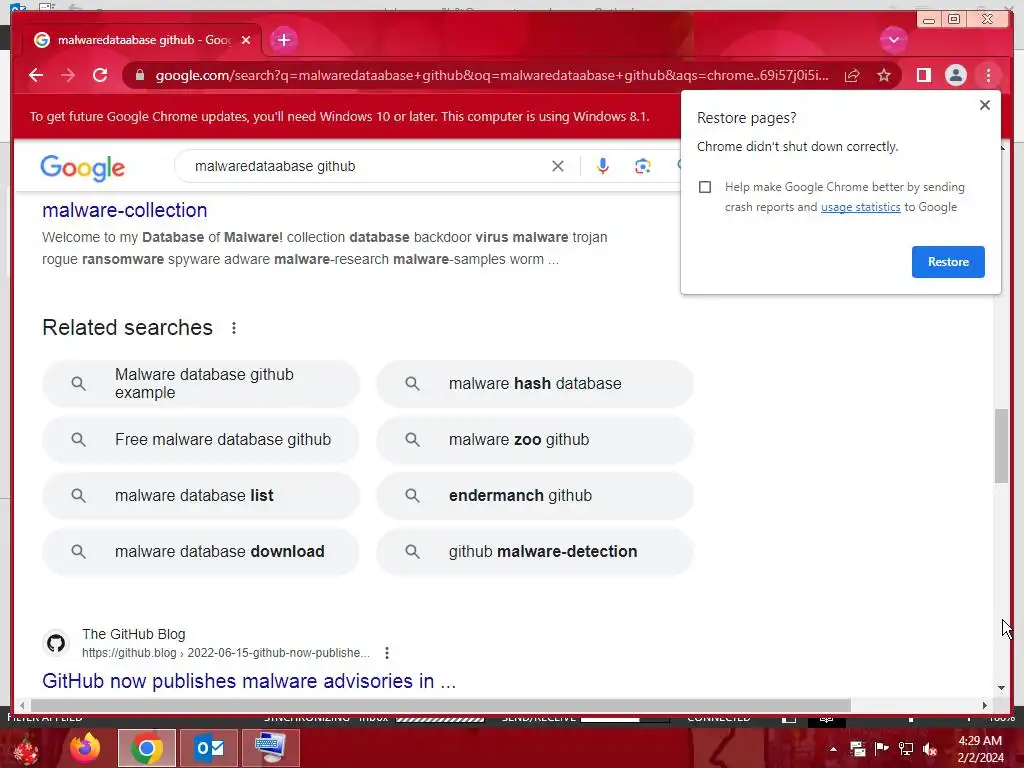Open Outlook from the taskbar
Image resolution: width=1024 pixels, height=768 pixels.
point(209,748)
